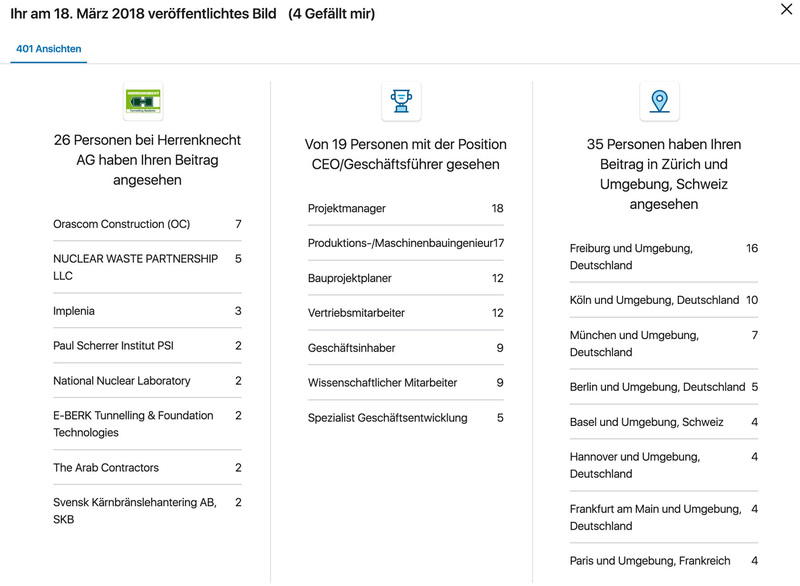The height and width of the screenshot is (586, 800).
Task: Click the 26 Personen bei Herrenknecht heading
Action: pyautogui.click(x=147, y=160)
